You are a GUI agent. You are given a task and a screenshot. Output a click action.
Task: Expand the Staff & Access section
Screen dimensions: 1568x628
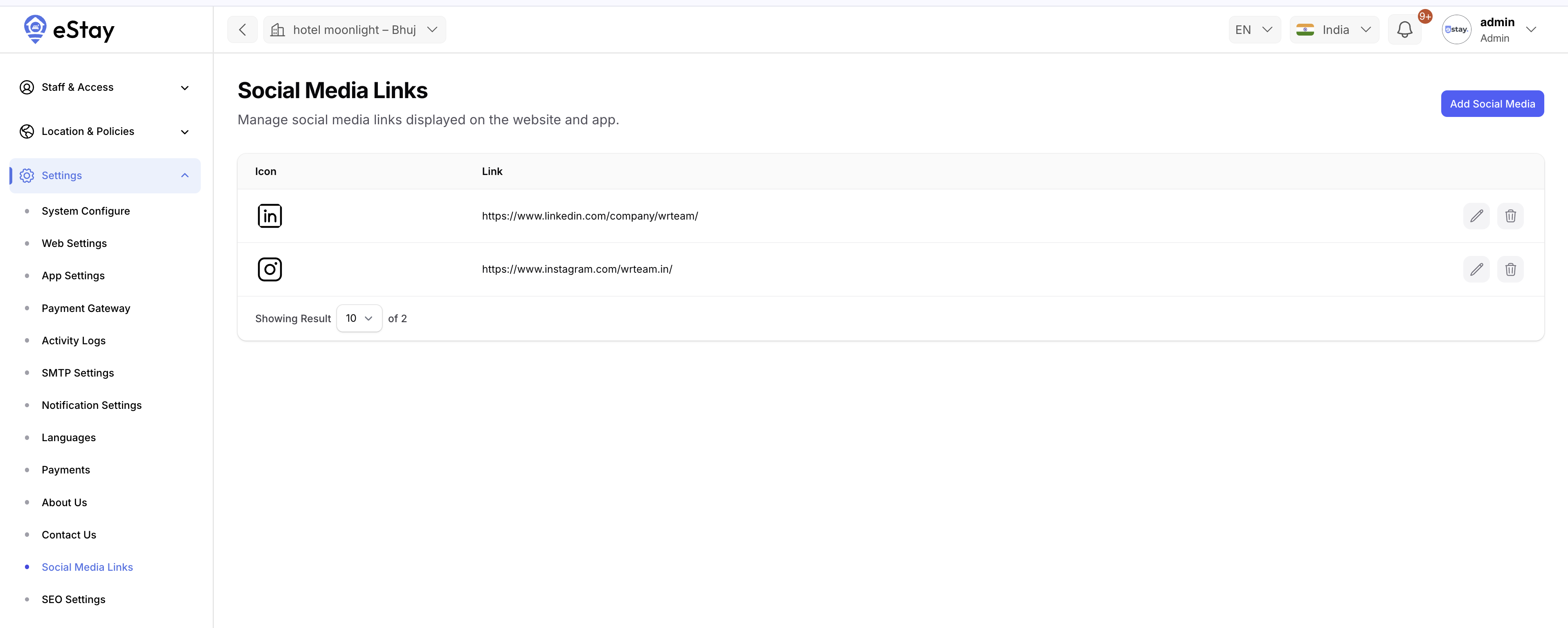[x=105, y=87]
